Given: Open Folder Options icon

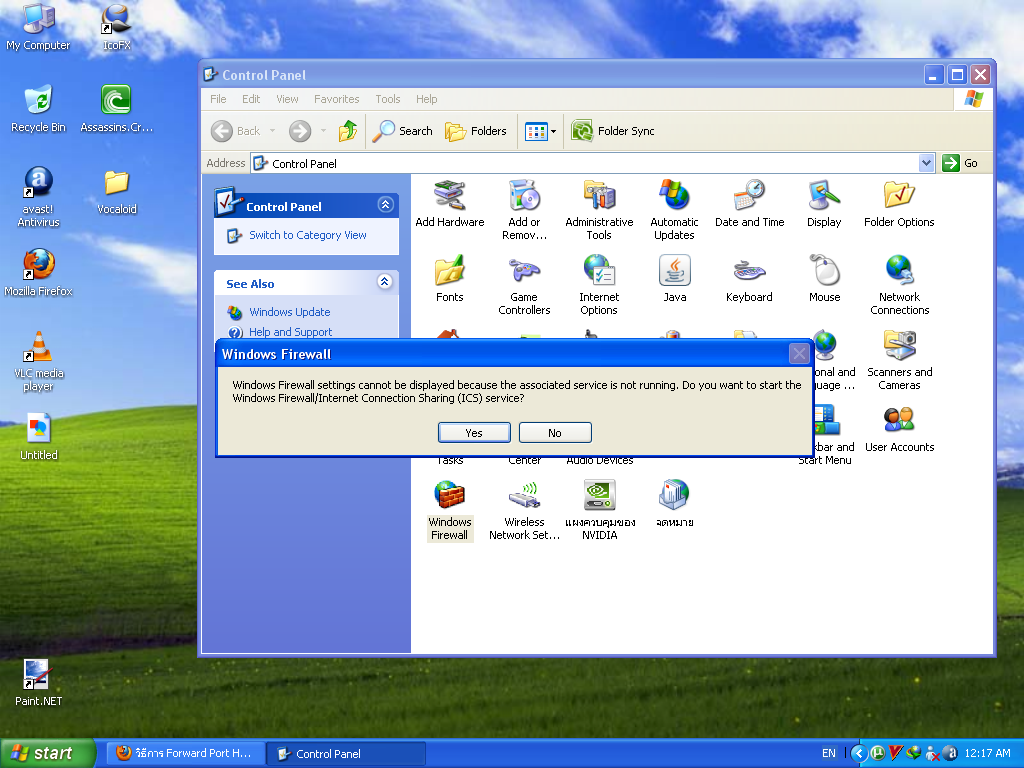Looking at the screenshot, I should tap(899, 196).
